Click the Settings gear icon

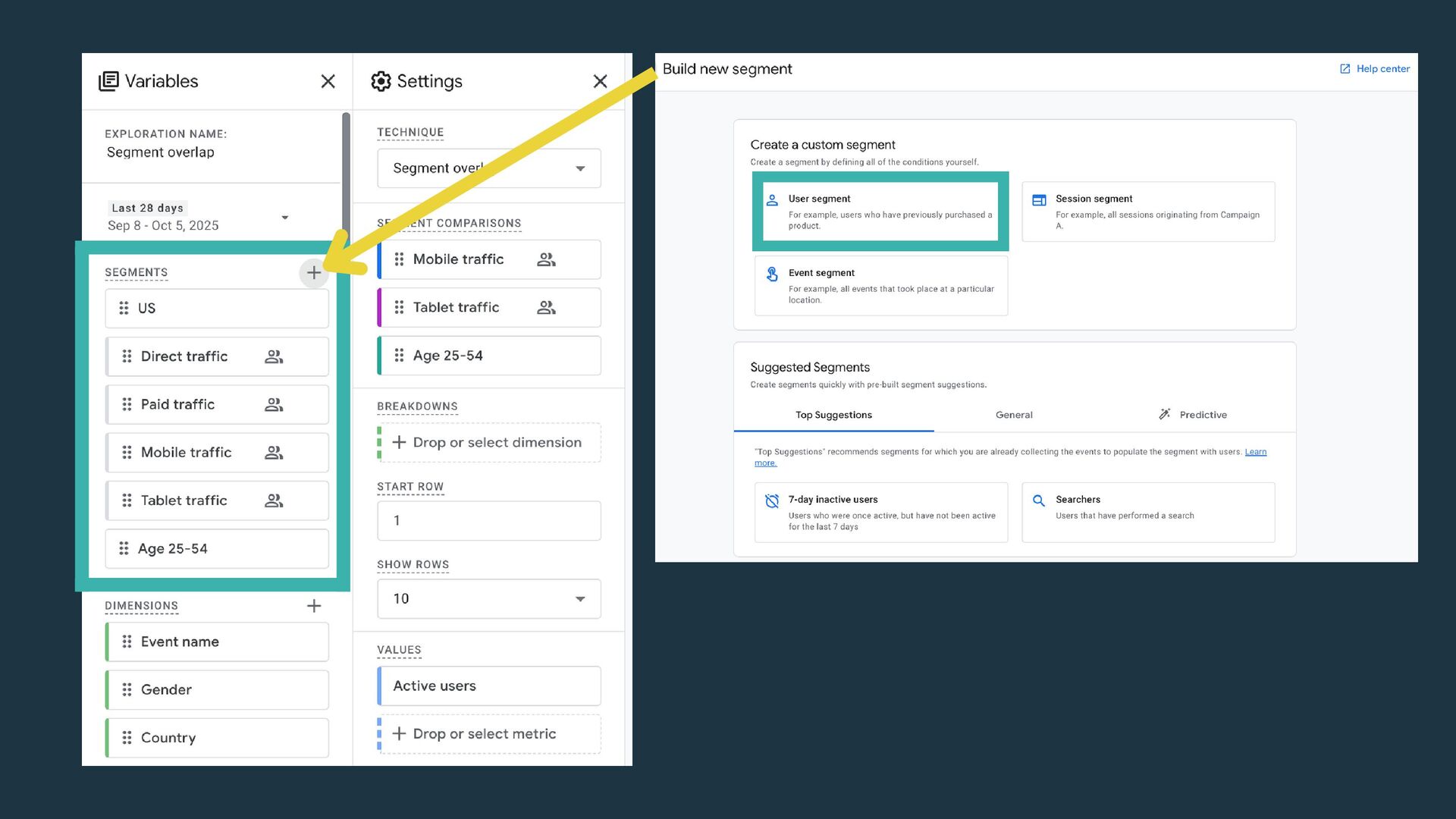tap(381, 81)
